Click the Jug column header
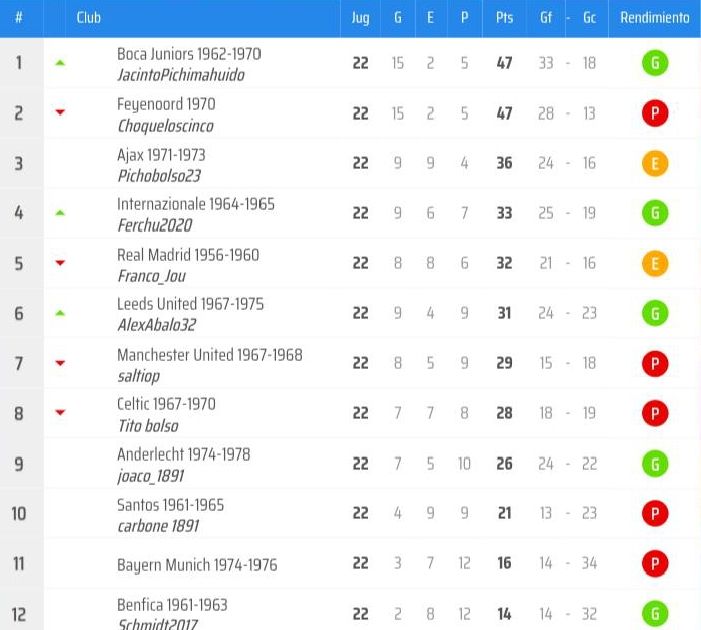 360,18
